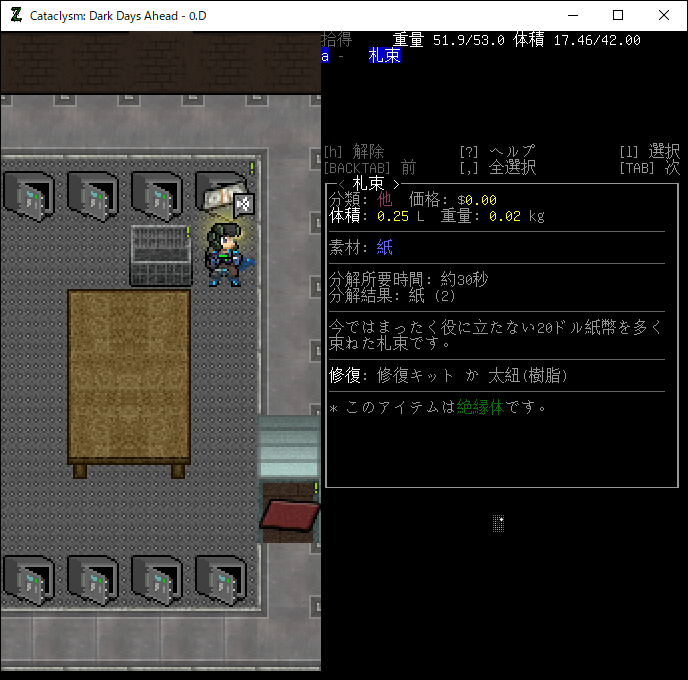The height and width of the screenshot is (680, 688).
Task: Click the [TAB] 次 next option
Action: (649, 168)
